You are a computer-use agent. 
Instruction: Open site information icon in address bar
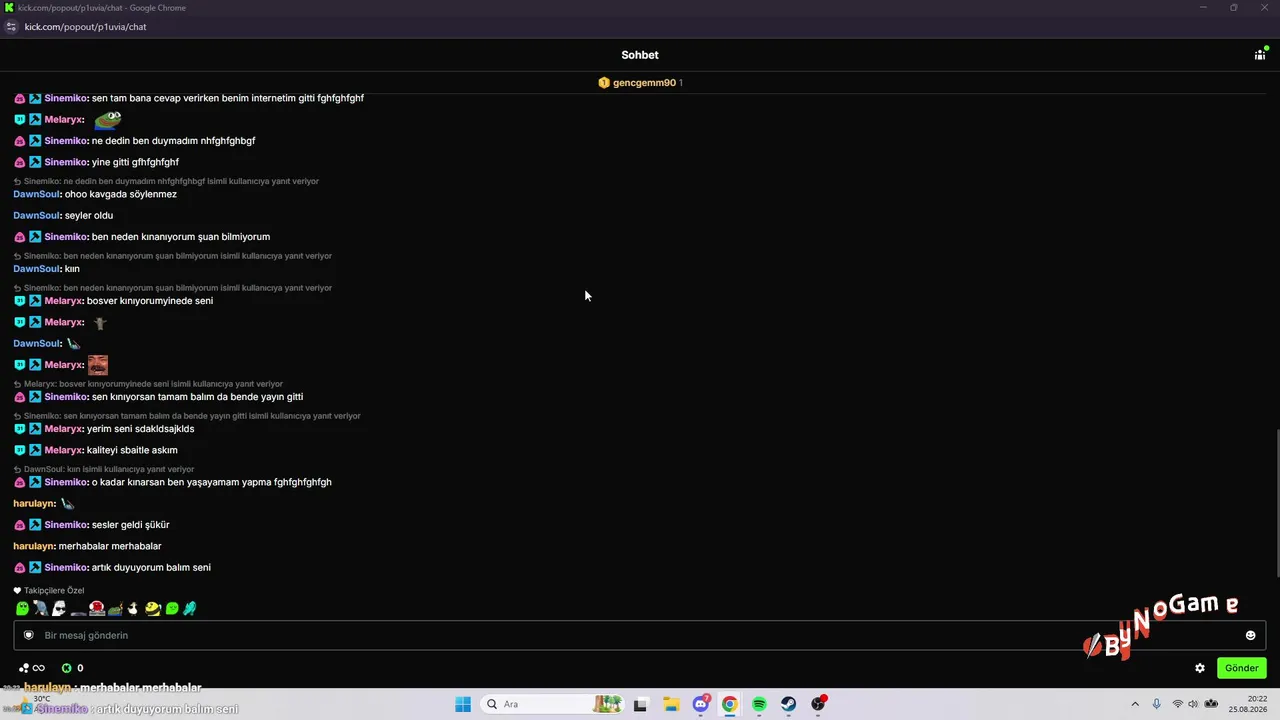pyautogui.click(x=11, y=27)
